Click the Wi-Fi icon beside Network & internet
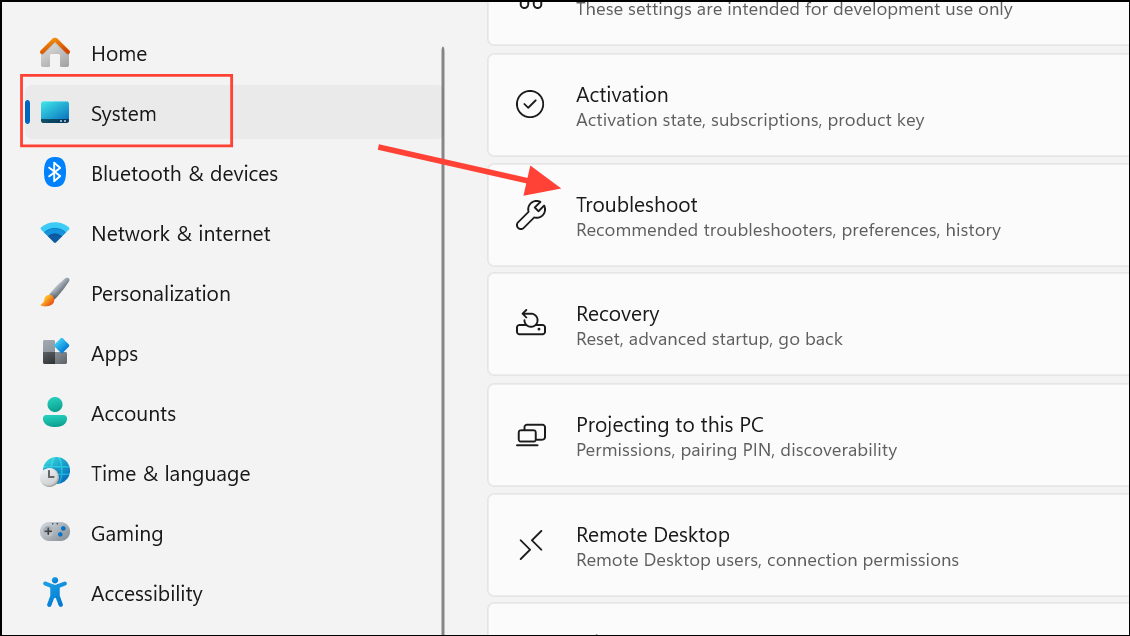The height and width of the screenshot is (636, 1130). pos(54,233)
